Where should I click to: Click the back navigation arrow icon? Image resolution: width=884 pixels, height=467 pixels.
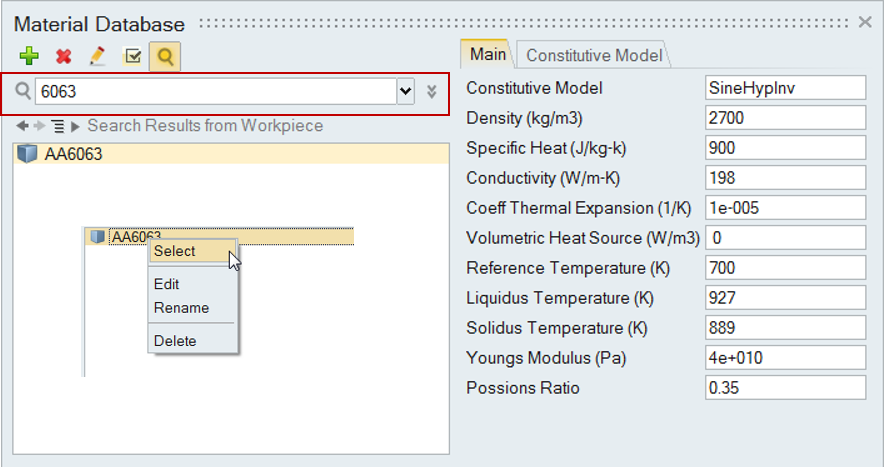point(22,126)
